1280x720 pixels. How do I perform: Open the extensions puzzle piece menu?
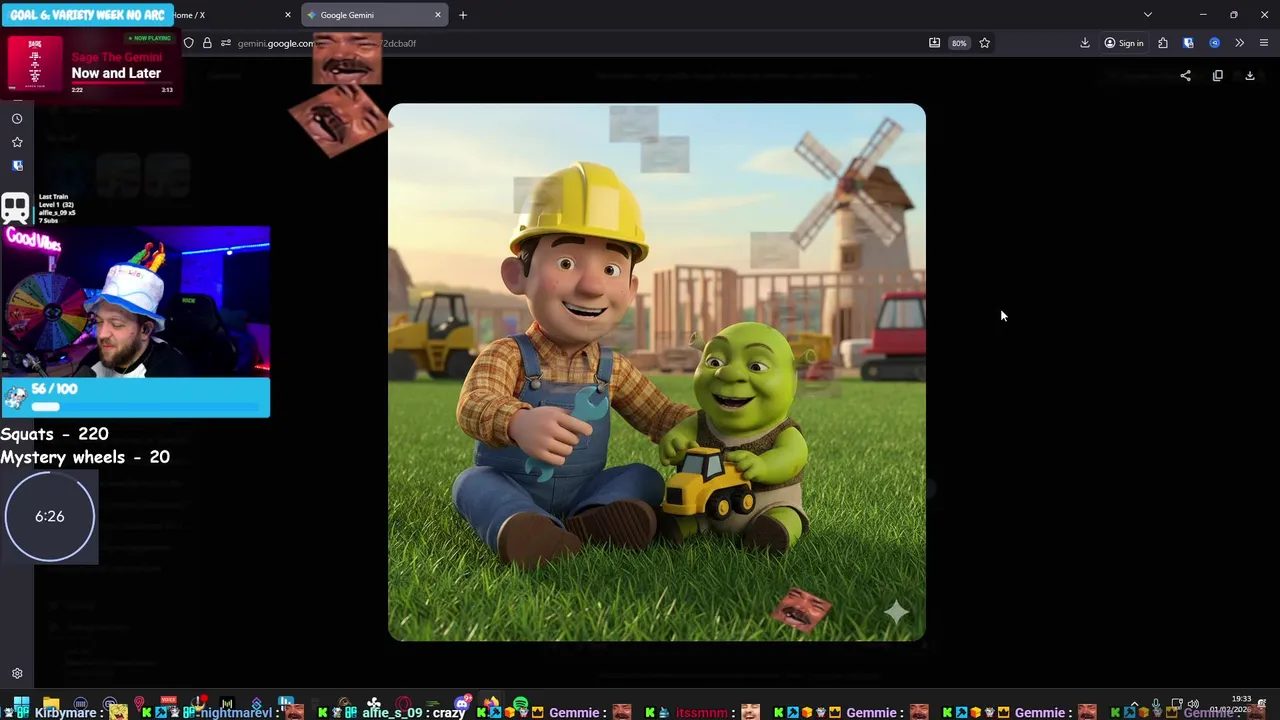click(x=1162, y=43)
